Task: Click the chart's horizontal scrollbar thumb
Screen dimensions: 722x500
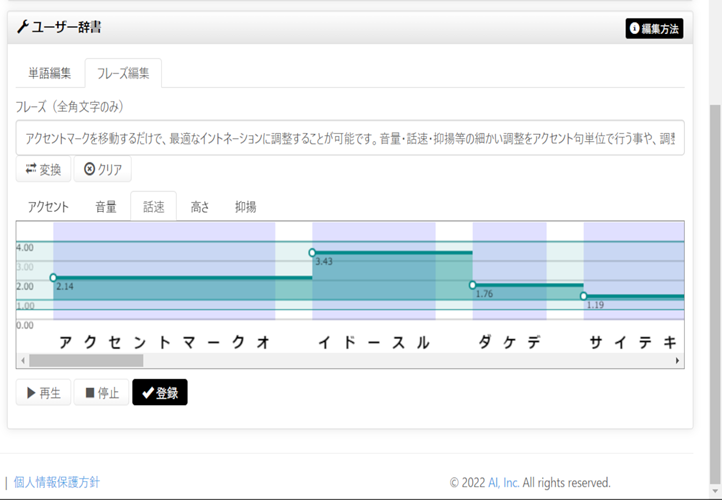Action: tap(86, 360)
